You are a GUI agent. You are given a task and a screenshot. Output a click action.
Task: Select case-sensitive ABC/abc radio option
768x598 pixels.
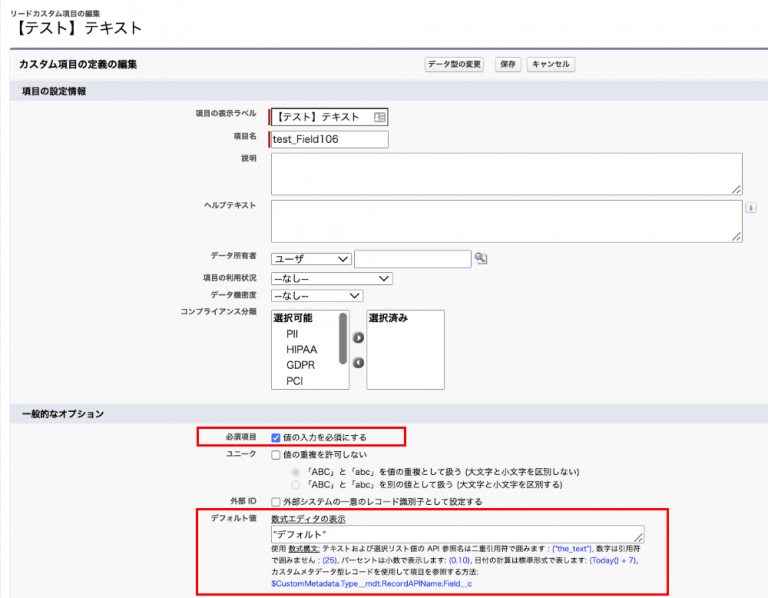pos(295,484)
